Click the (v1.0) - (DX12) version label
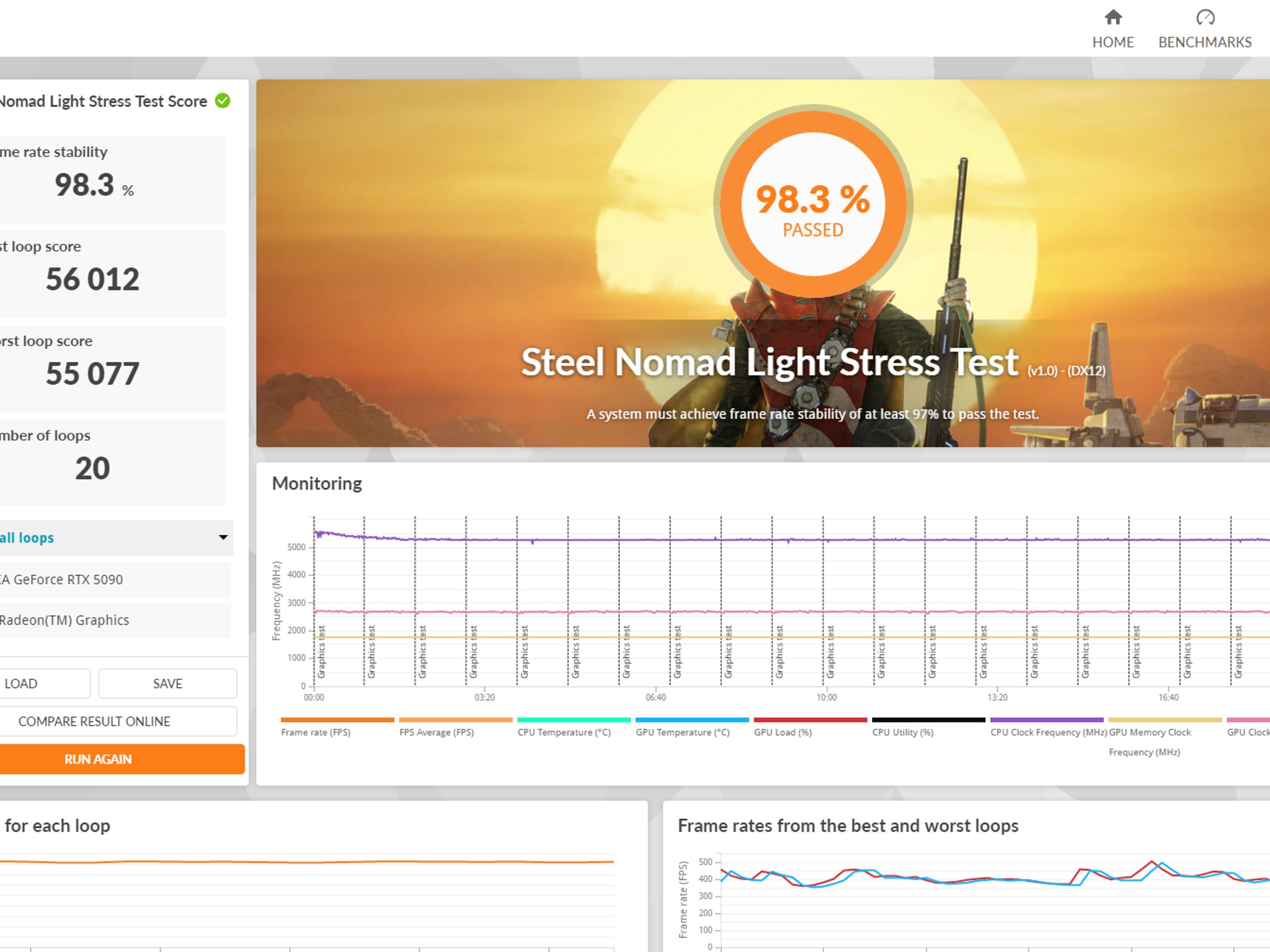1270x952 pixels. click(1067, 371)
